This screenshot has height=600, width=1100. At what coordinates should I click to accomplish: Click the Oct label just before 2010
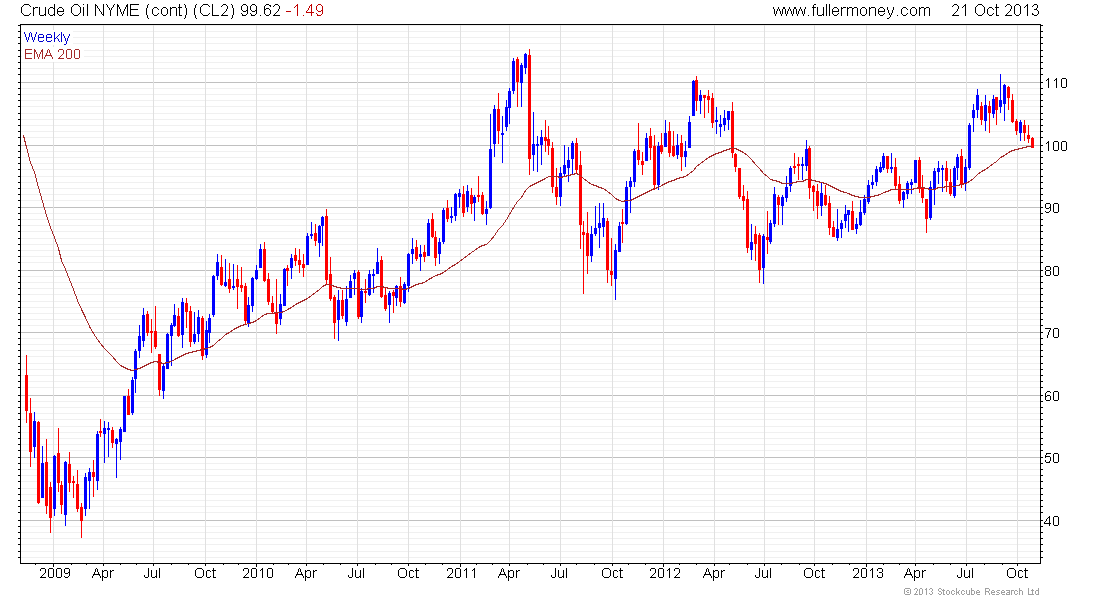[x=205, y=573]
